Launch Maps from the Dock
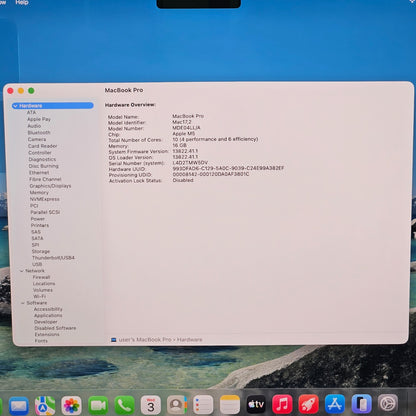This screenshot has height=416, width=416. point(45,405)
